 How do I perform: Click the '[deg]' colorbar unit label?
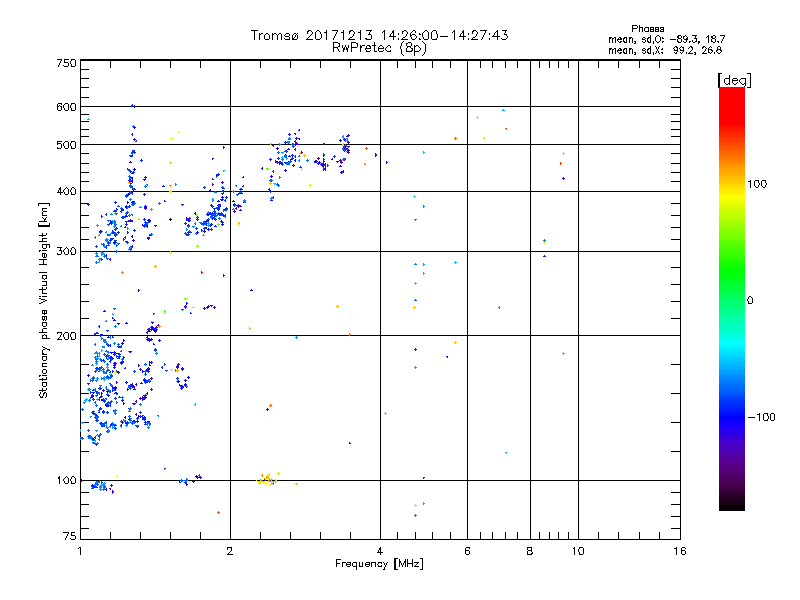pyautogui.click(x=734, y=81)
